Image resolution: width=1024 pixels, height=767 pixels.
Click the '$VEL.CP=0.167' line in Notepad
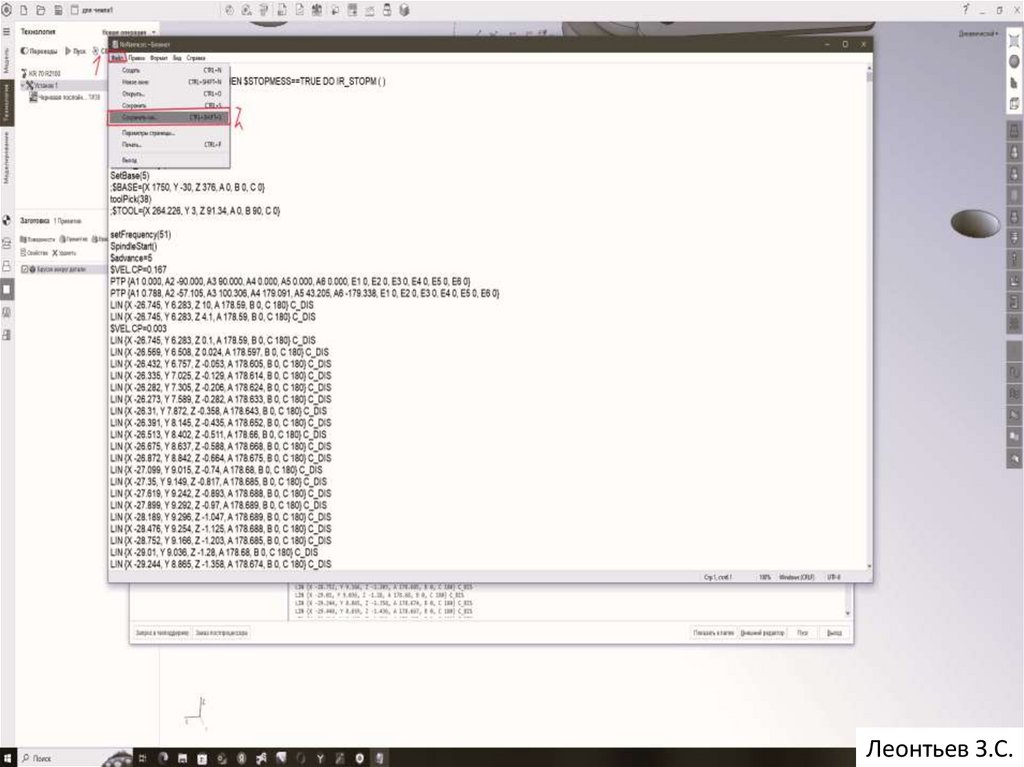pos(138,269)
